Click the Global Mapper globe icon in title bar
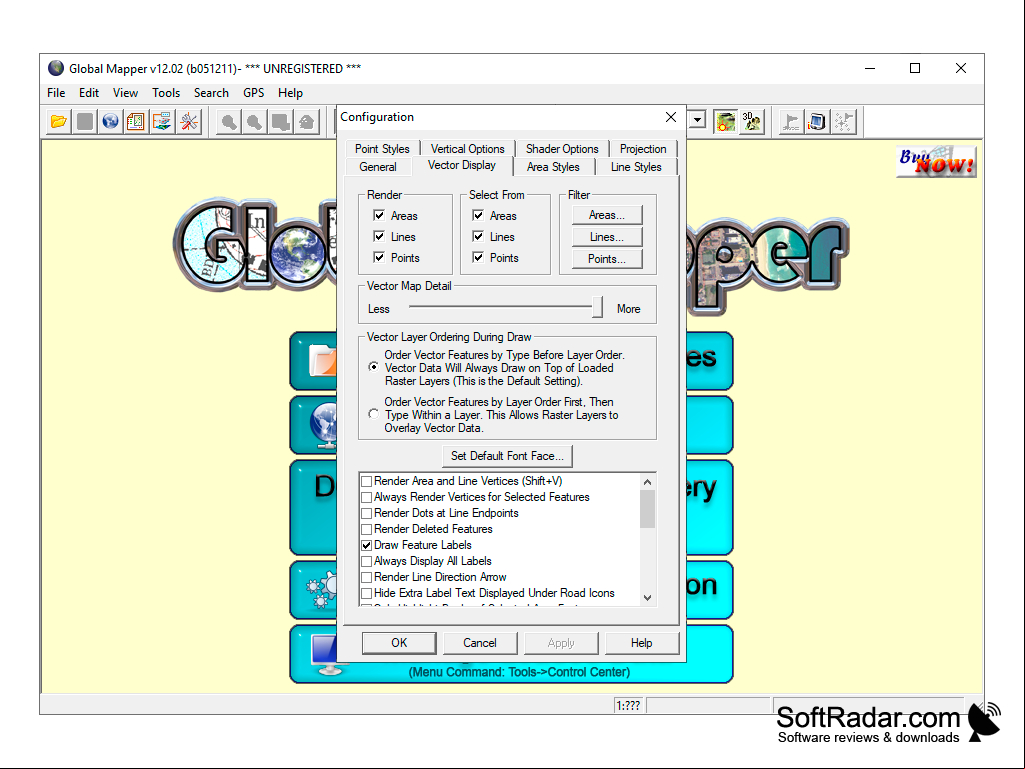The width and height of the screenshot is (1025, 769). pyautogui.click(x=56, y=68)
